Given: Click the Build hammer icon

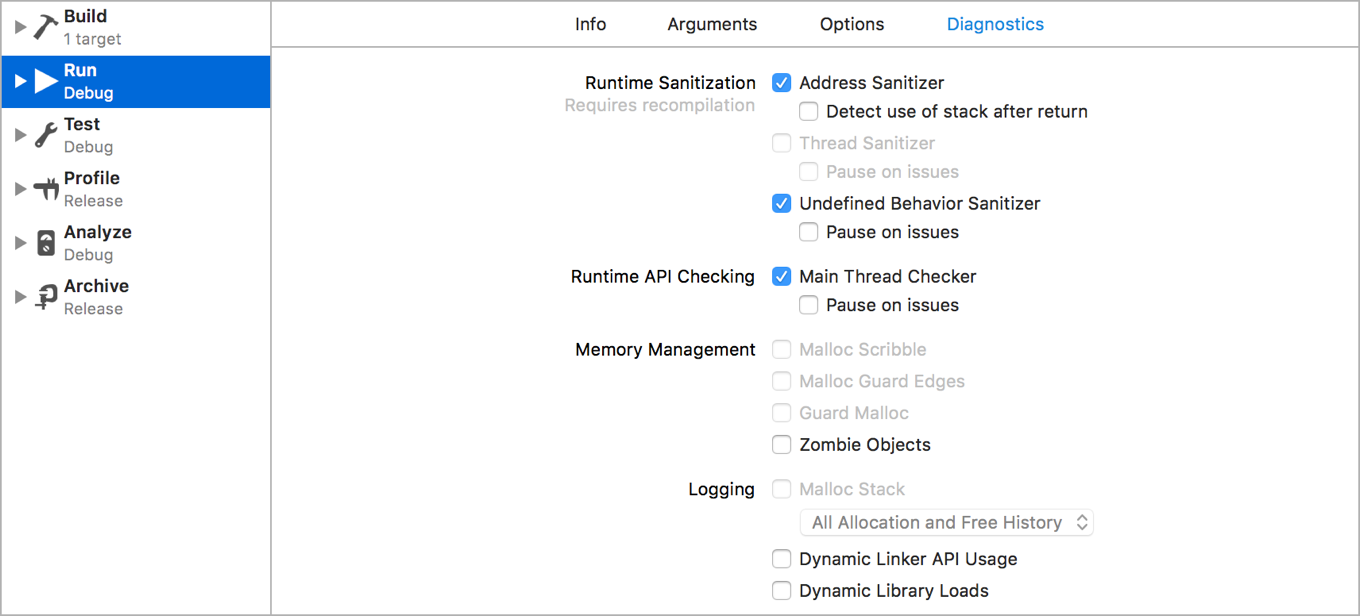Looking at the screenshot, I should [x=45, y=27].
